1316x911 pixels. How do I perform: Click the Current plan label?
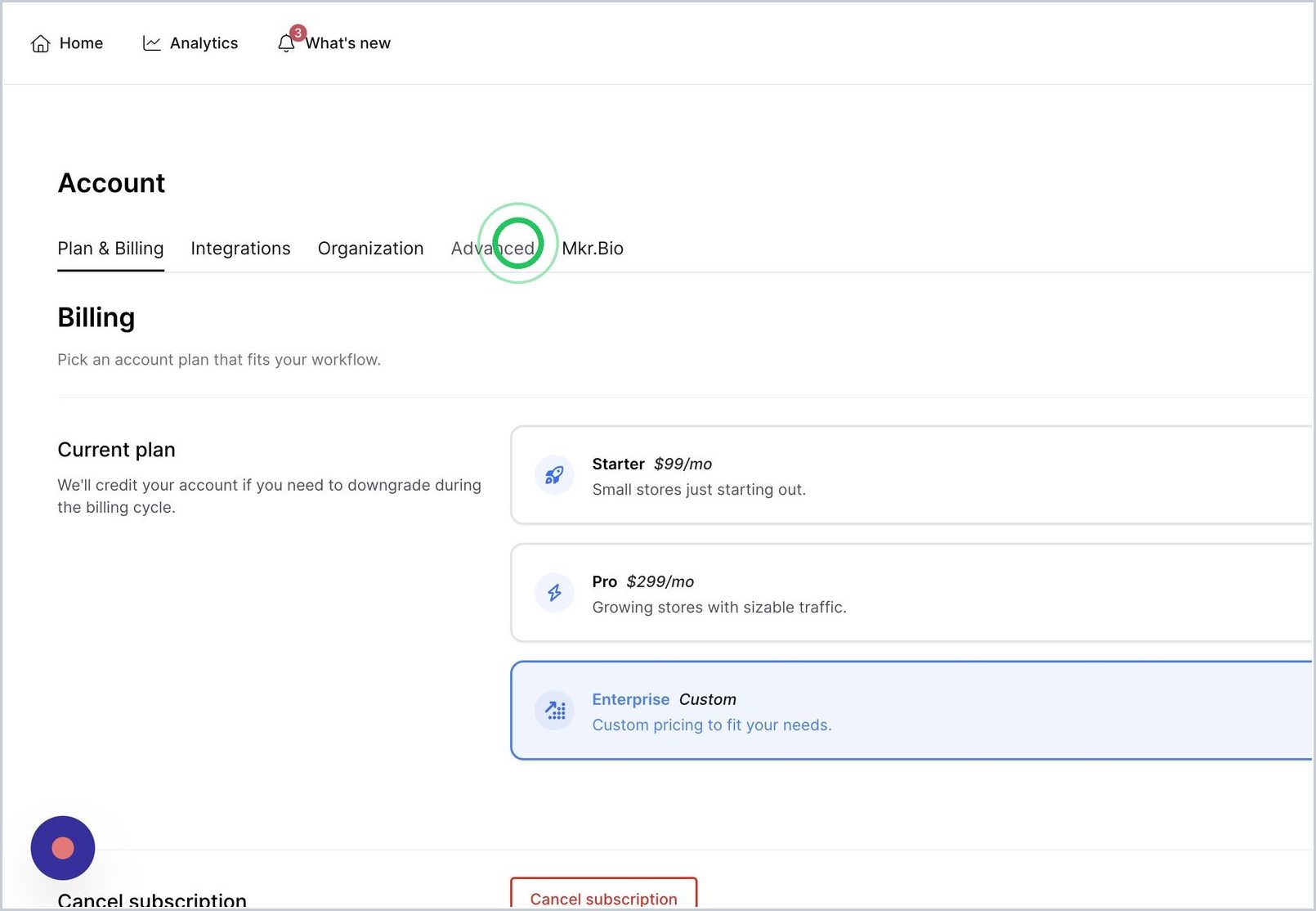tap(116, 450)
